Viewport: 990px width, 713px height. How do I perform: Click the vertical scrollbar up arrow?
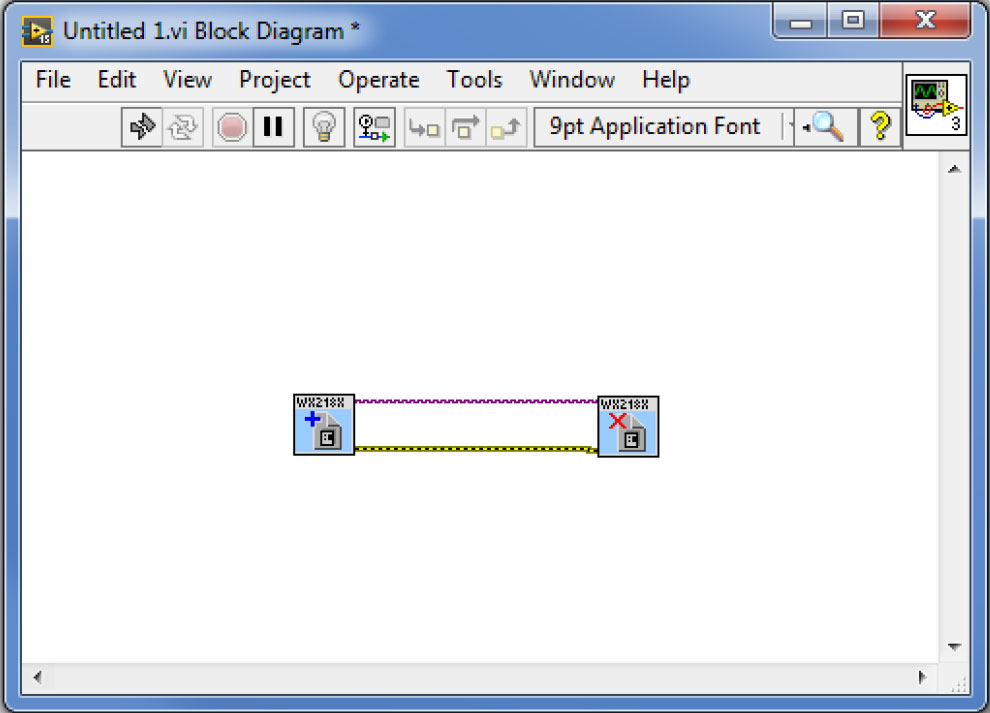click(x=953, y=169)
